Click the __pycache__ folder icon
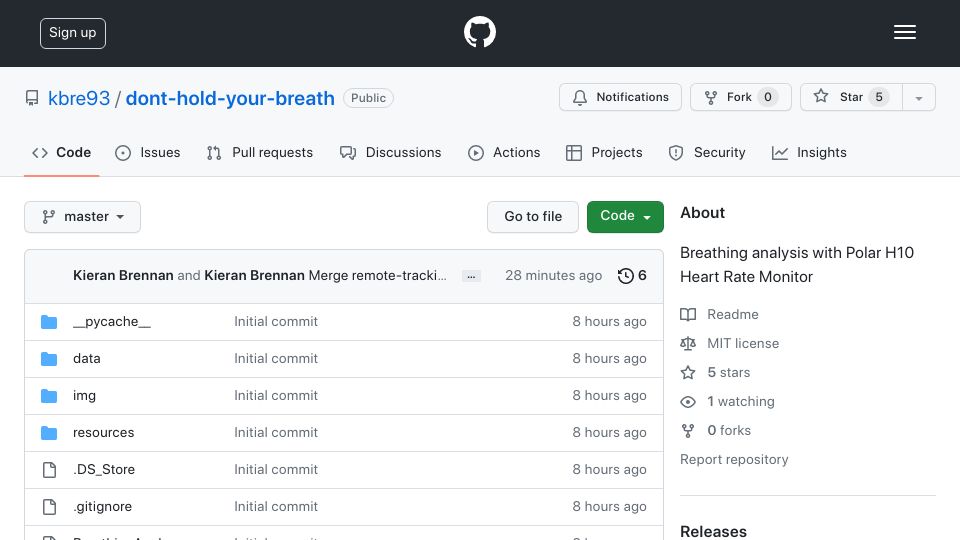This screenshot has height=540, width=960. tap(49, 322)
